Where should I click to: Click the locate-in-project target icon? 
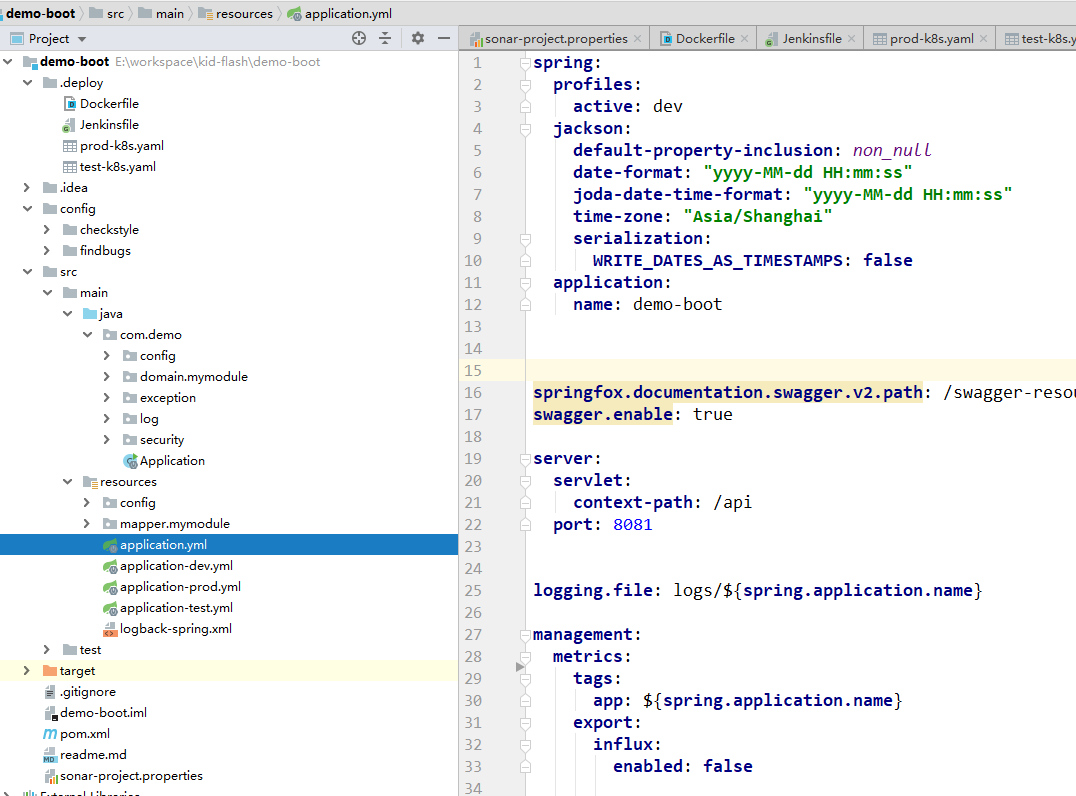(359, 38)
